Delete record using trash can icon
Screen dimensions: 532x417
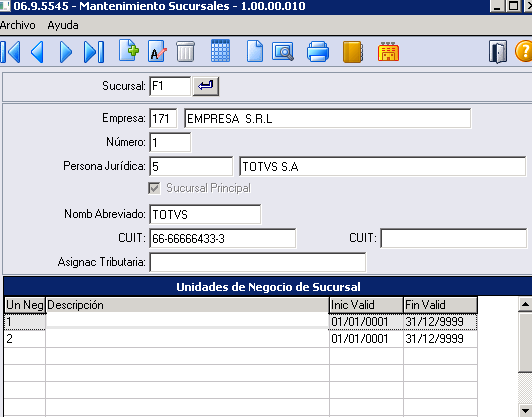pos(186,52)
